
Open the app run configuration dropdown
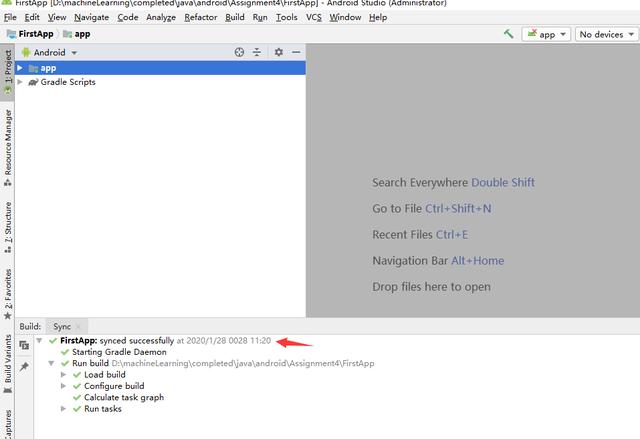click(x=546, y=34)
